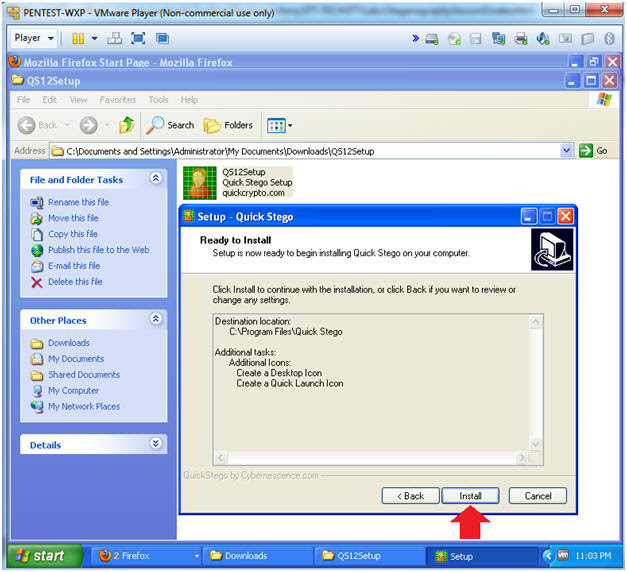
Task: Open the File menu in QS12Setup window
Action: point(24,100)
